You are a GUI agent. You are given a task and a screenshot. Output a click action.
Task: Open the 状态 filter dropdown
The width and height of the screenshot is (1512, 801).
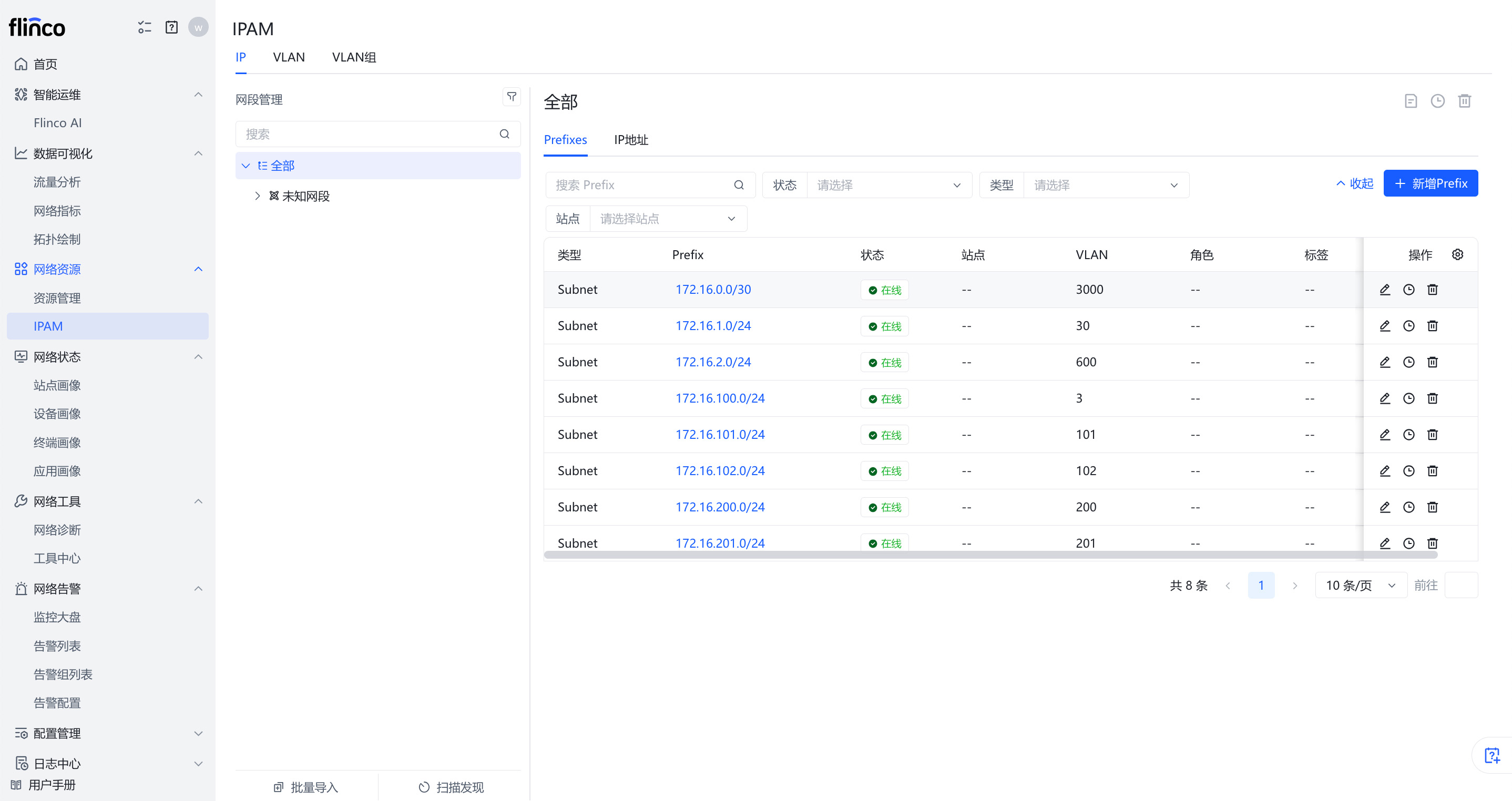(888, 185)
